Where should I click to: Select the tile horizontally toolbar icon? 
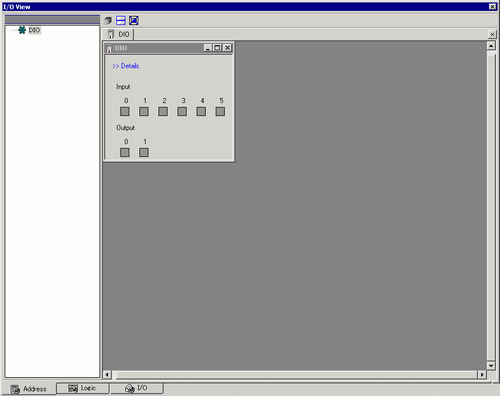(x=121, y=21)
